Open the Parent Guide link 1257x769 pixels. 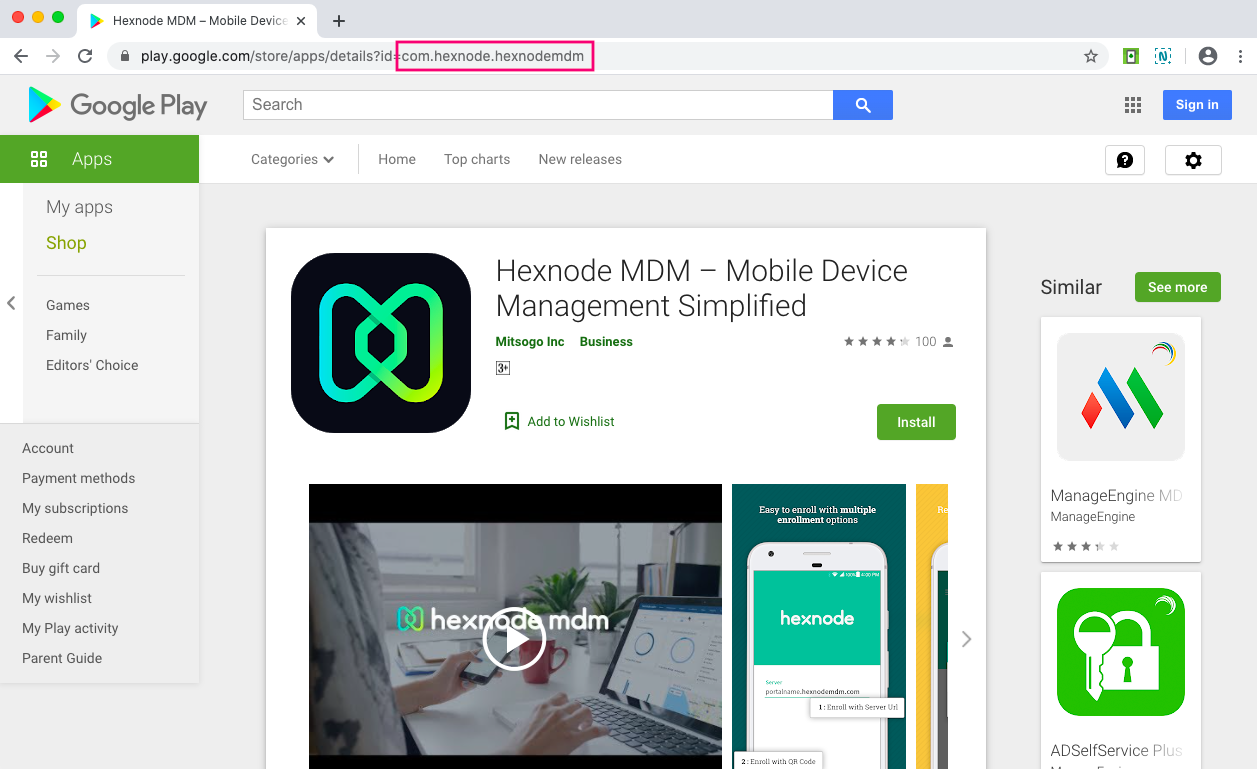click(62, 658)
